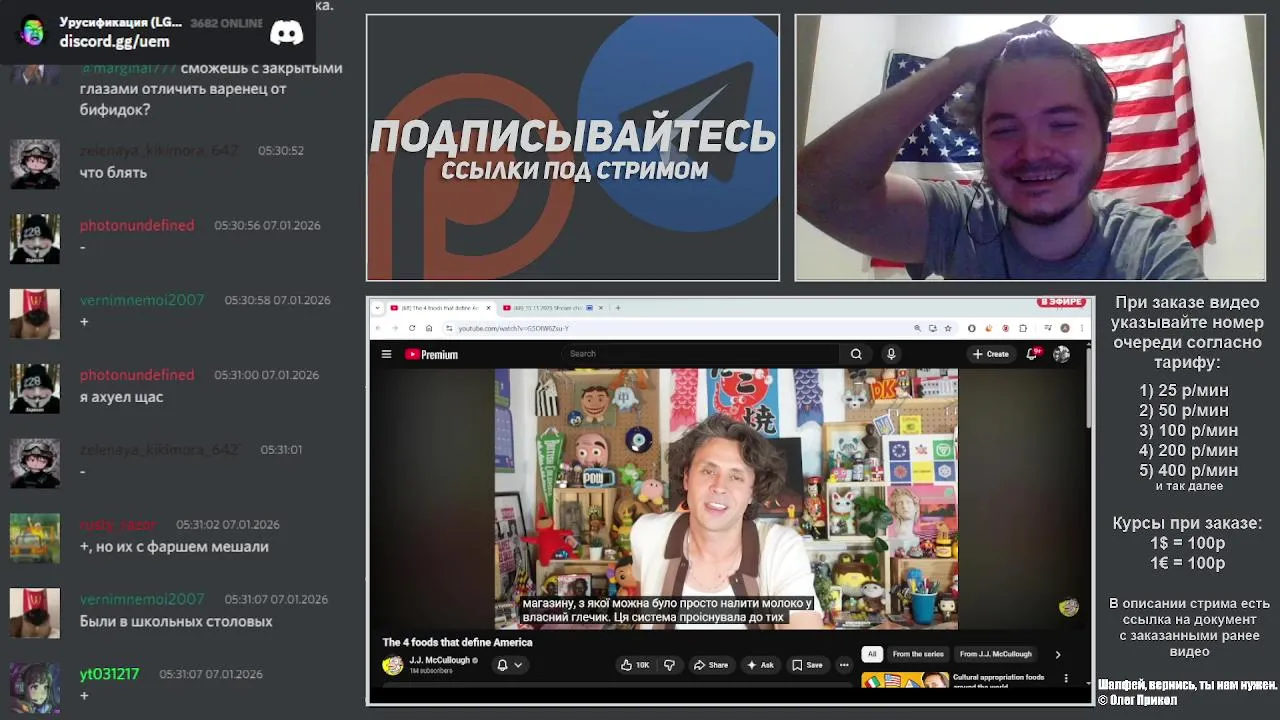The height and width of the screenshot is (720, 1280).
Task: Click the YouTube video player
Action: [726, 498]
